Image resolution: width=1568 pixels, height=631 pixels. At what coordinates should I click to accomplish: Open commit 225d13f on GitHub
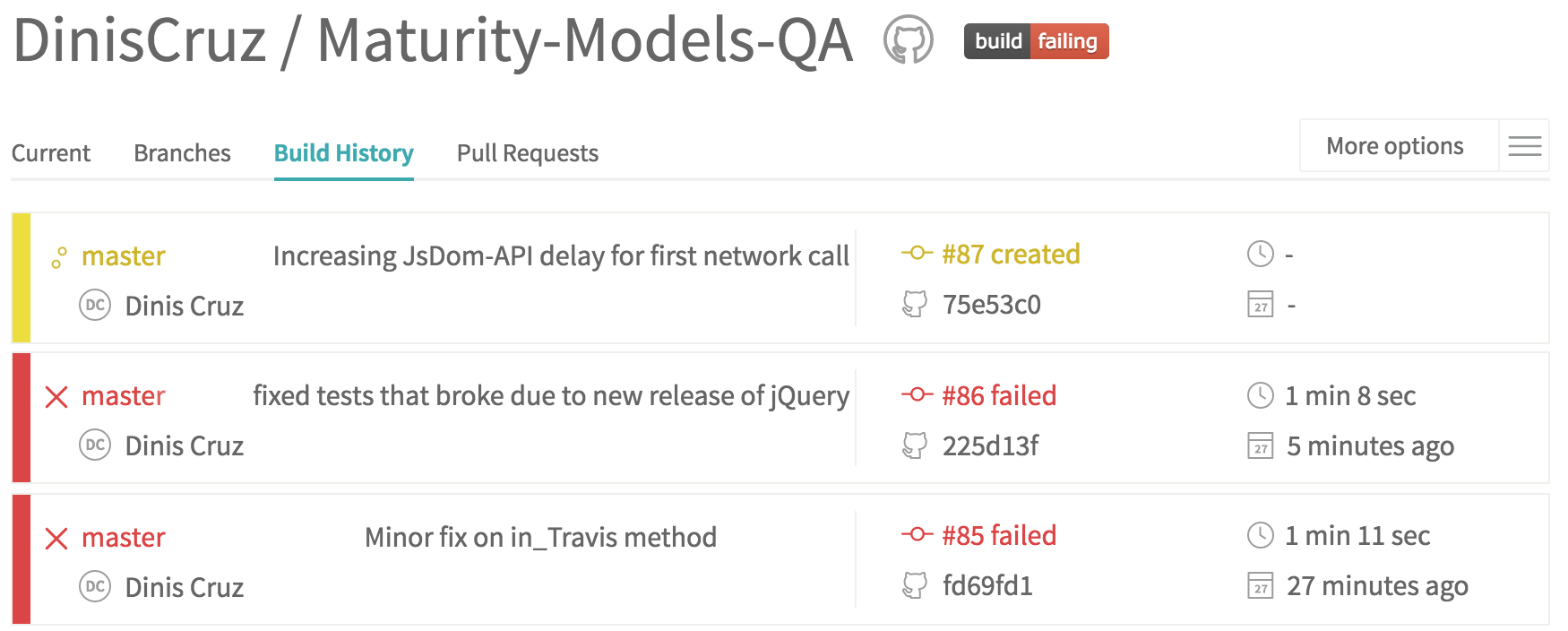point(990,445)
